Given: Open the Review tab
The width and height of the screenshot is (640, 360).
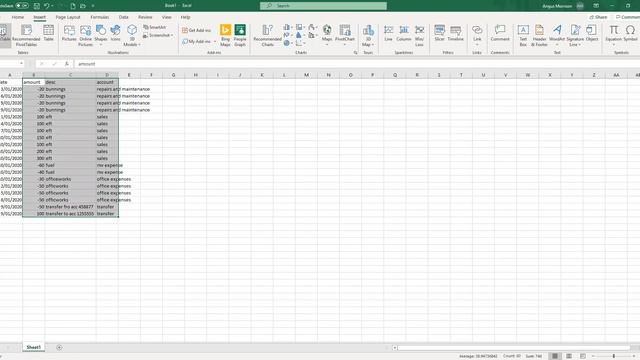Looking at the screenshot, I should click(x=145, y=17).
